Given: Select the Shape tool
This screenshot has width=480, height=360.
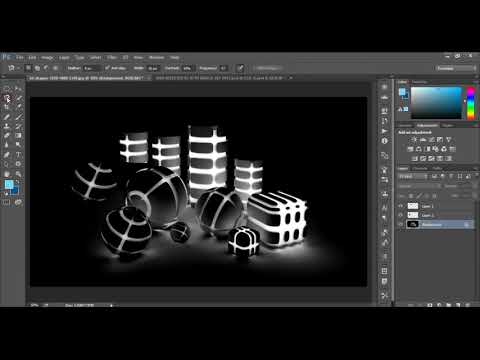Looking at the screenshot, I should (18, 164).
